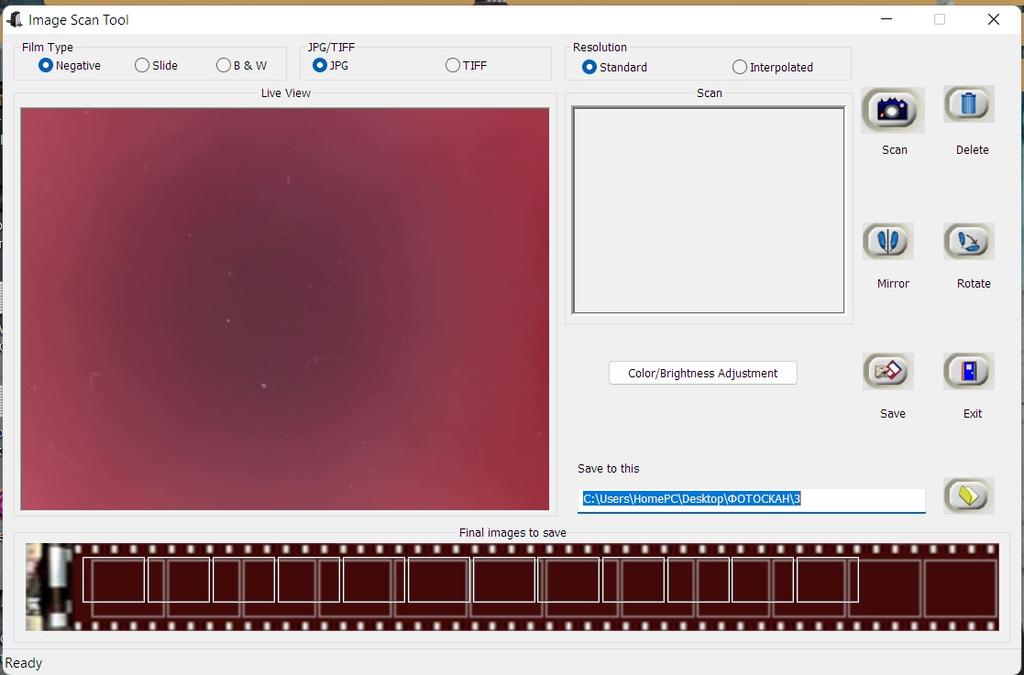1024x675 pixels.
Task: Choose the B & W film type
Action: tap(223, 65)
